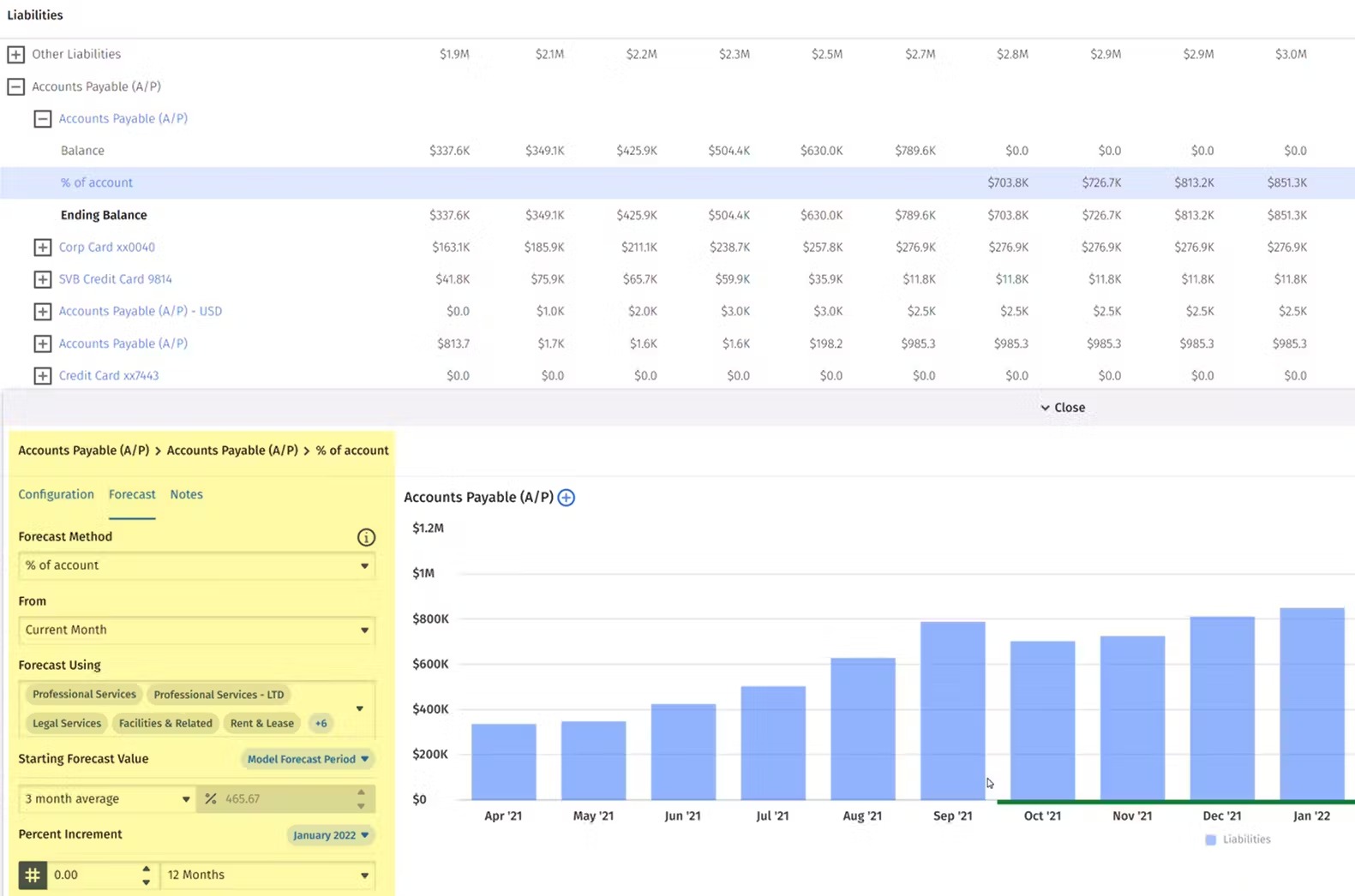
Task: Click the plus icon beside the chart title
Action: pos(567,498)
